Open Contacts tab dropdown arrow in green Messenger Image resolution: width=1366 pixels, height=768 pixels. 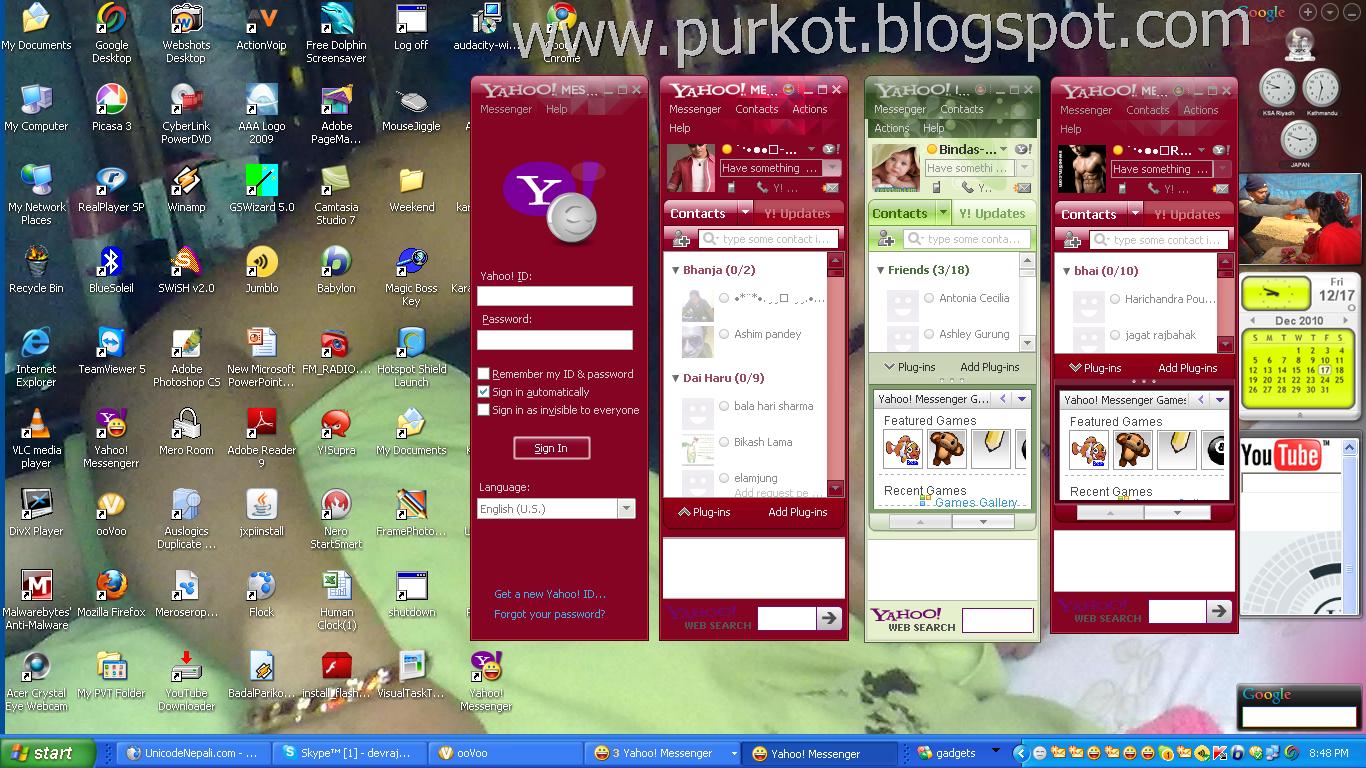[943, 213]
